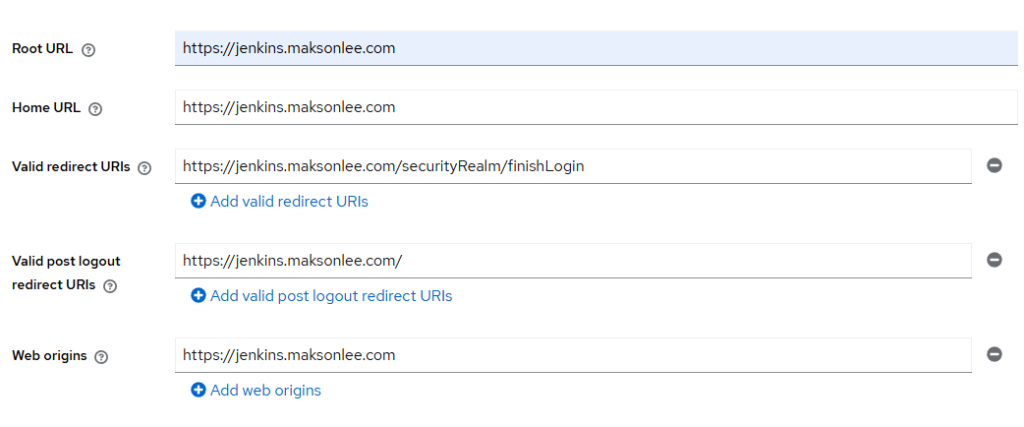1024x427 pixels.
Task: Focus the Root URL input field
Action: (x=596, y=48)
